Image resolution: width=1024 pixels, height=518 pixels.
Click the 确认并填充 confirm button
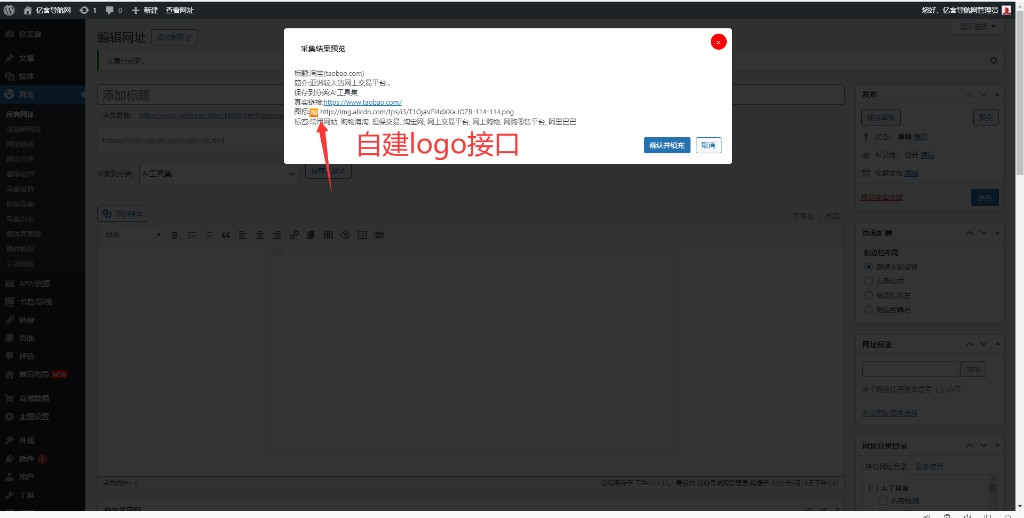pyautogui.click(x=667, y=145)
